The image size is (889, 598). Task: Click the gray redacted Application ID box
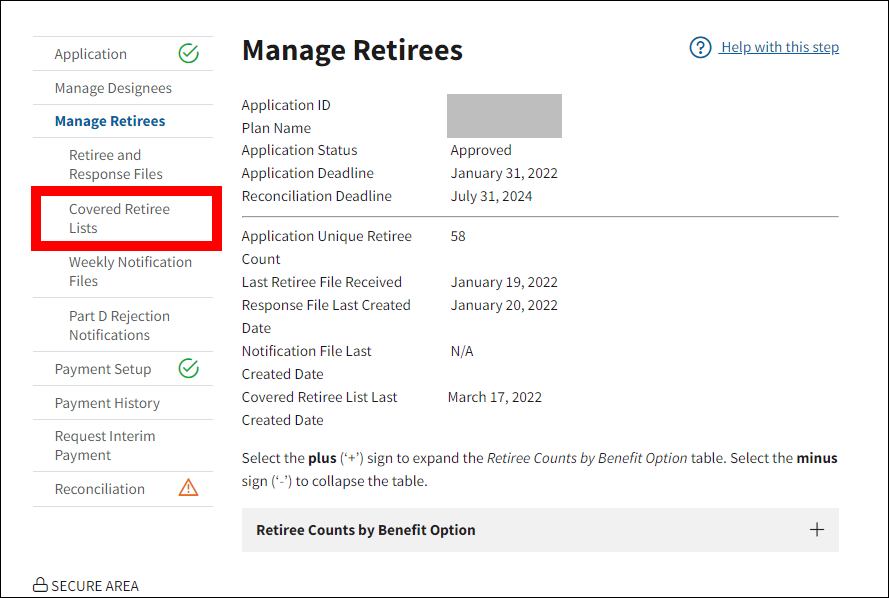pos(504,116)
